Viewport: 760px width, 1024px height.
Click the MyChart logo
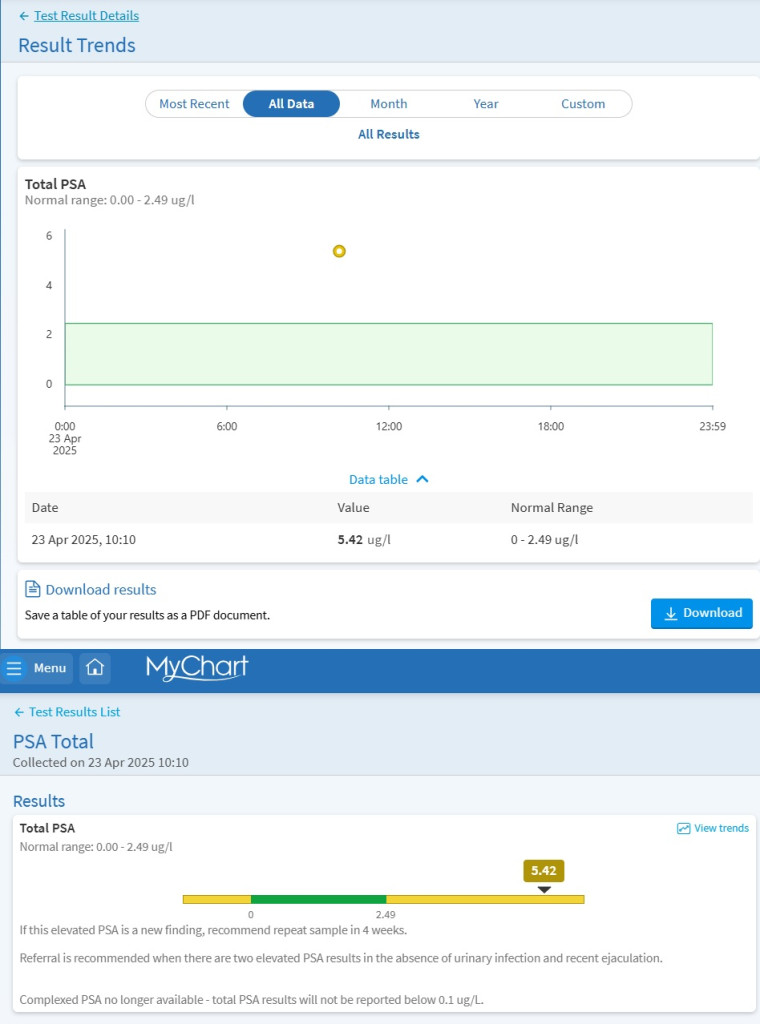point(197,667)
